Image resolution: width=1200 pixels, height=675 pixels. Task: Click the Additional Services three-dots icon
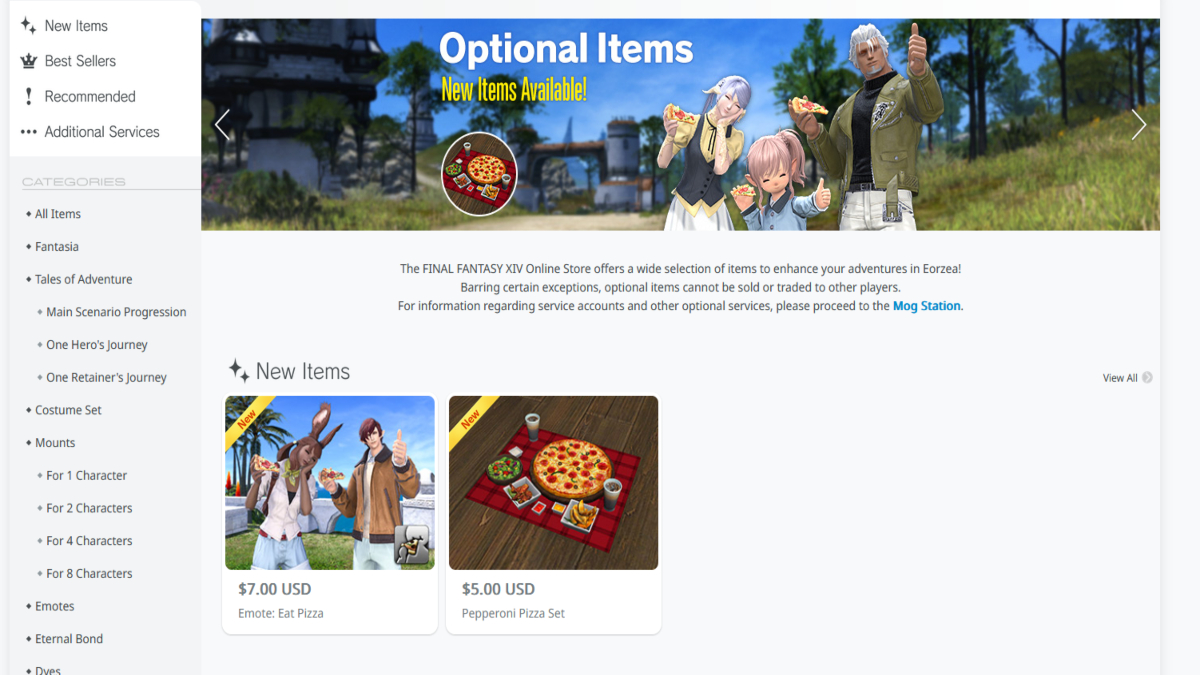point(28,132)
